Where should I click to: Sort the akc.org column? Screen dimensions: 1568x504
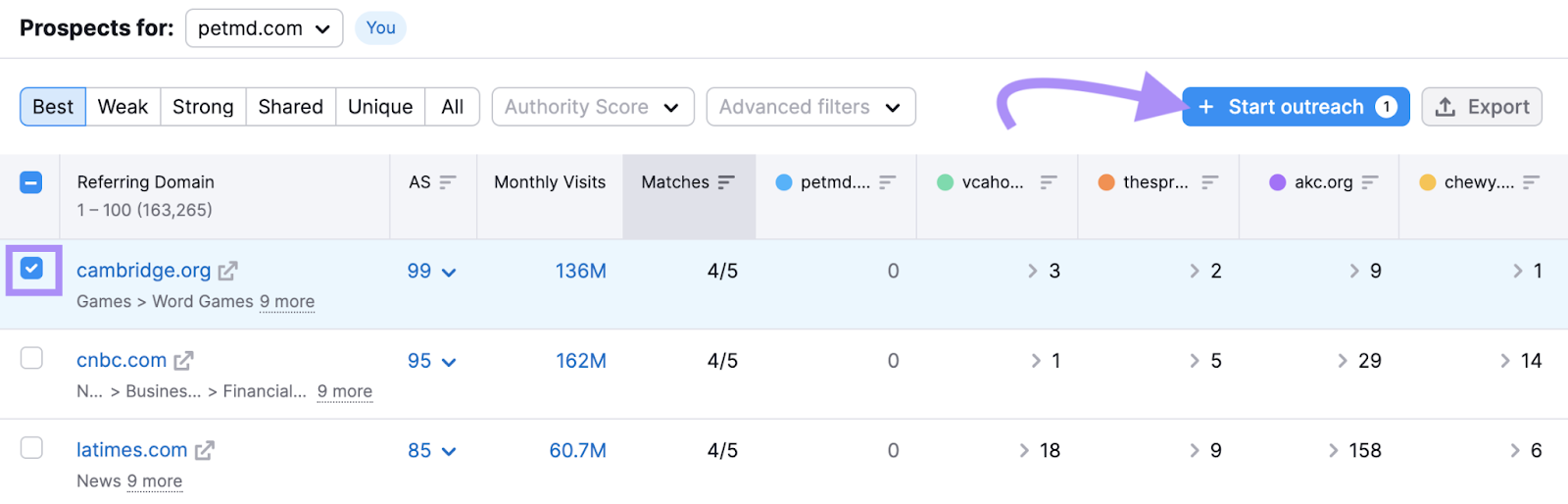coord(1369,182)
